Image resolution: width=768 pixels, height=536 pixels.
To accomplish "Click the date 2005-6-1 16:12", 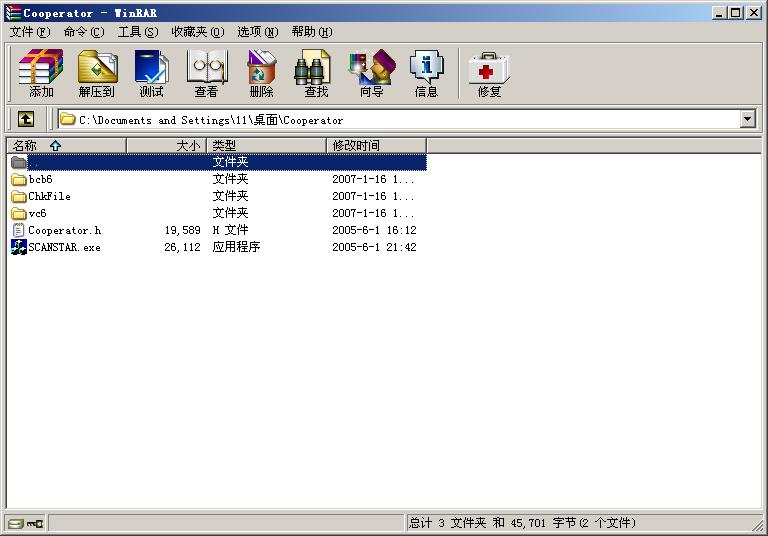I will (374, 230).
